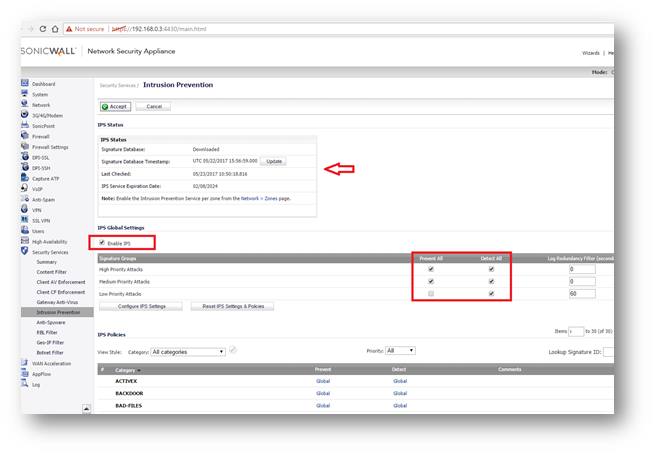Click the Accept button
Image resolution: width=656 pixels, height=456 pixels.
pos(115,107)
